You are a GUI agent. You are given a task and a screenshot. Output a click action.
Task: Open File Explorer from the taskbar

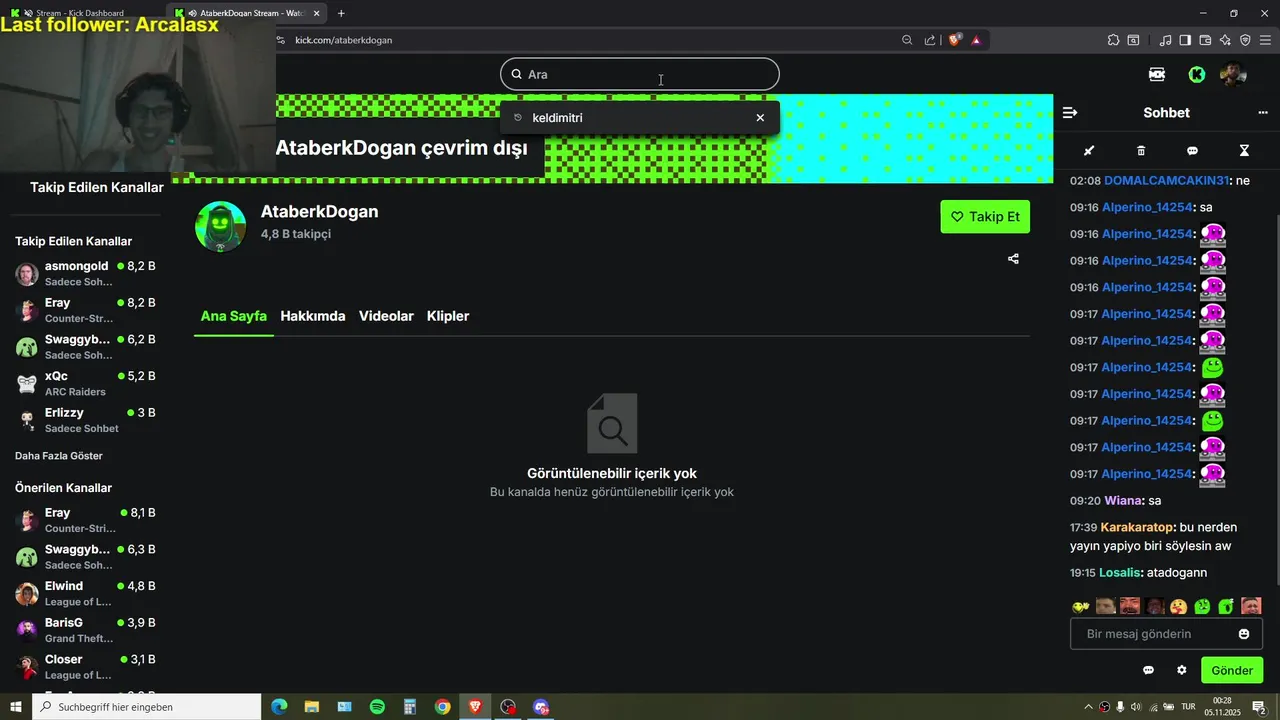tap(312, 707)
